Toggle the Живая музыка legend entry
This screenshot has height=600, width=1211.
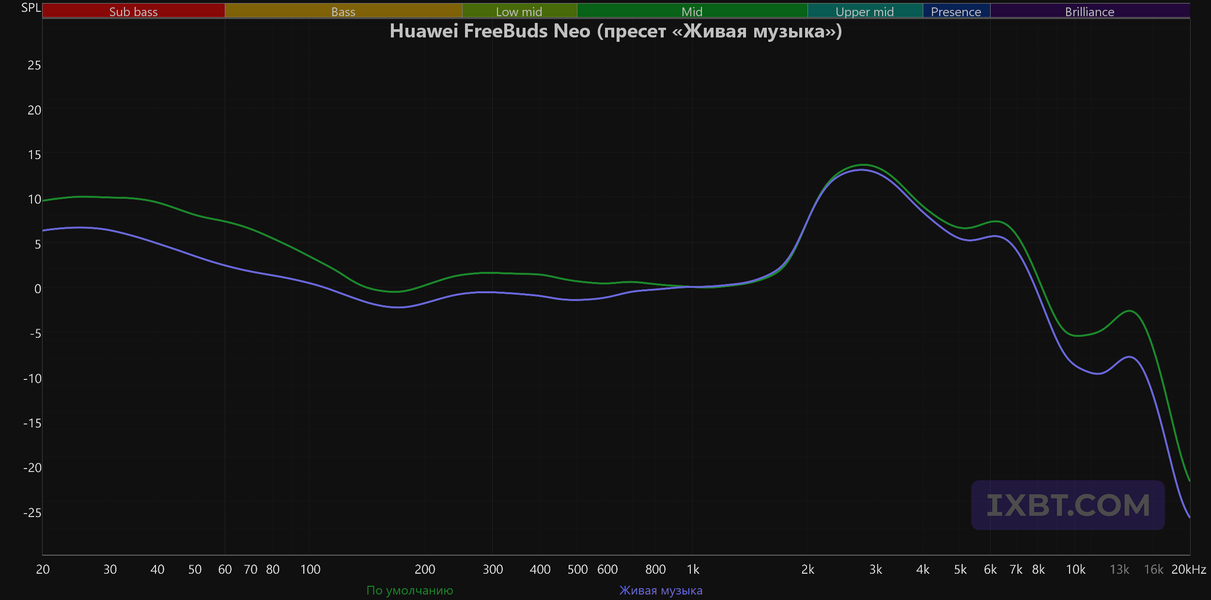(661, 590)
